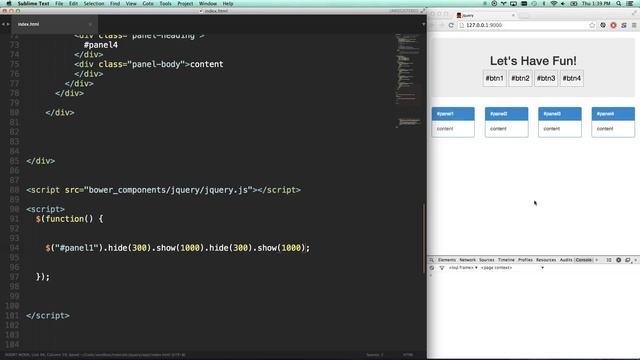
Task: Clear the console log
Action: pos(432,268)
